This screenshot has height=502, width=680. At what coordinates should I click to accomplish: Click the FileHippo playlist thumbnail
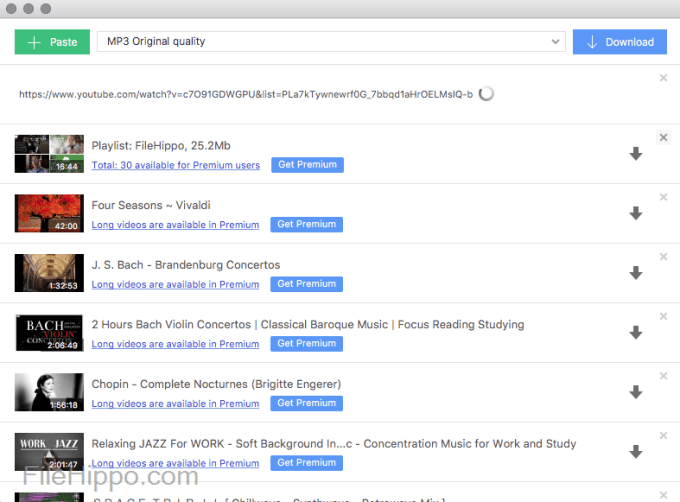(49, 153)
